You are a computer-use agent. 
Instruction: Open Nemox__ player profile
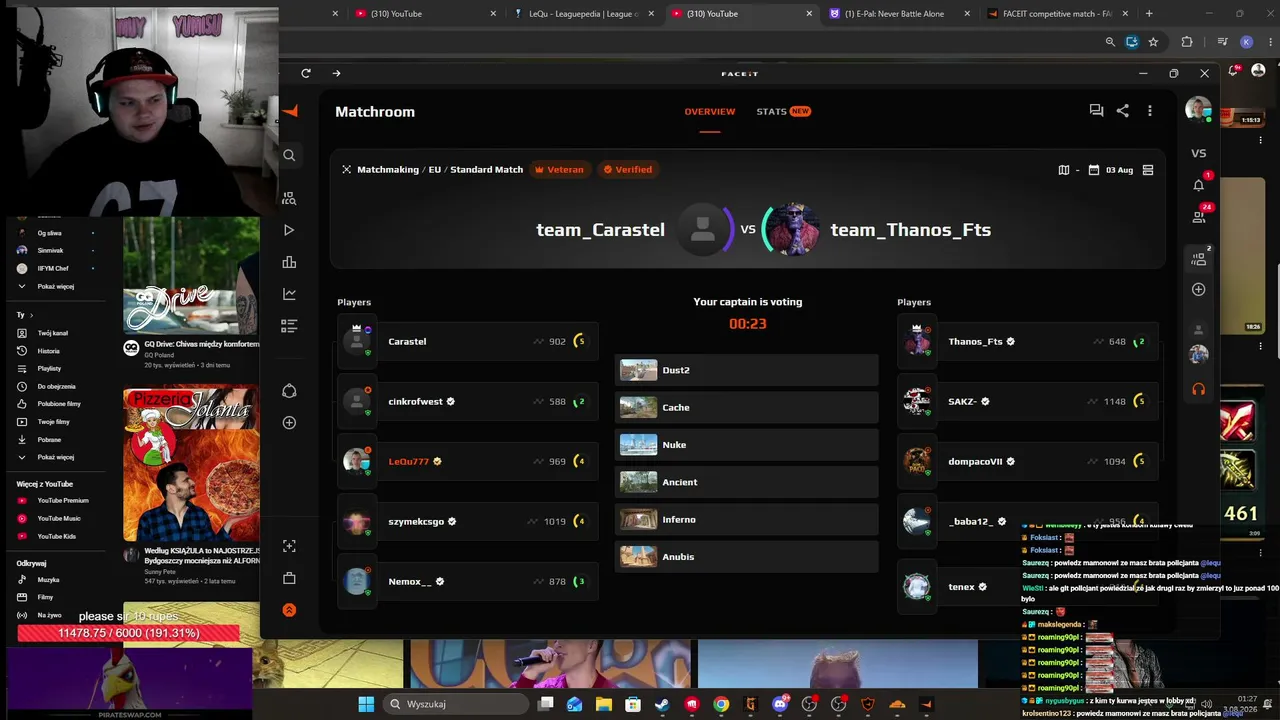point(468,581)
